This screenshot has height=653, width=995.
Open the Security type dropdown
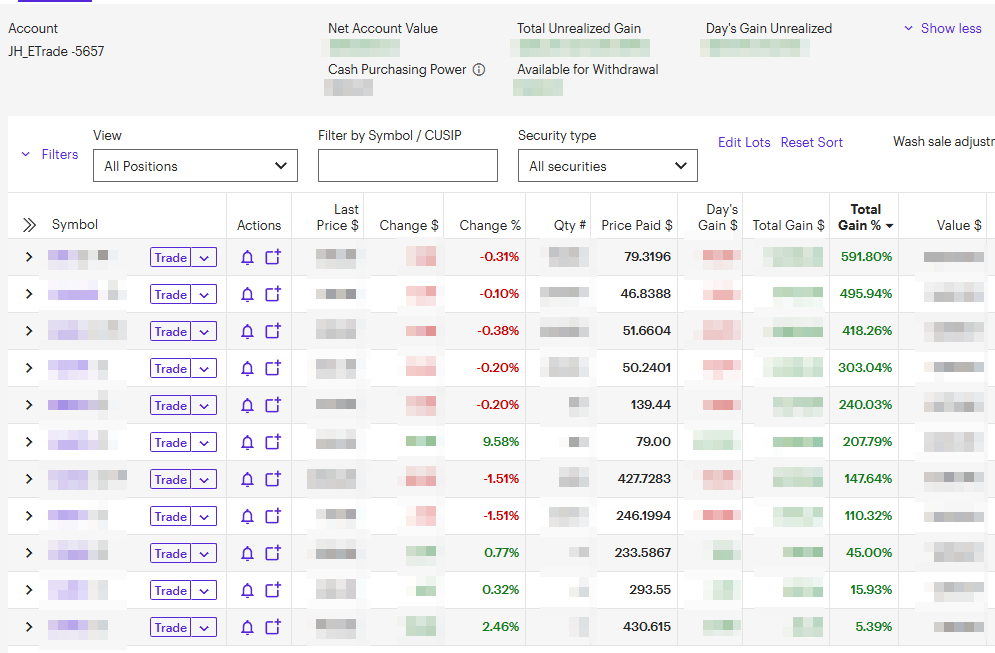click(607, 166)
